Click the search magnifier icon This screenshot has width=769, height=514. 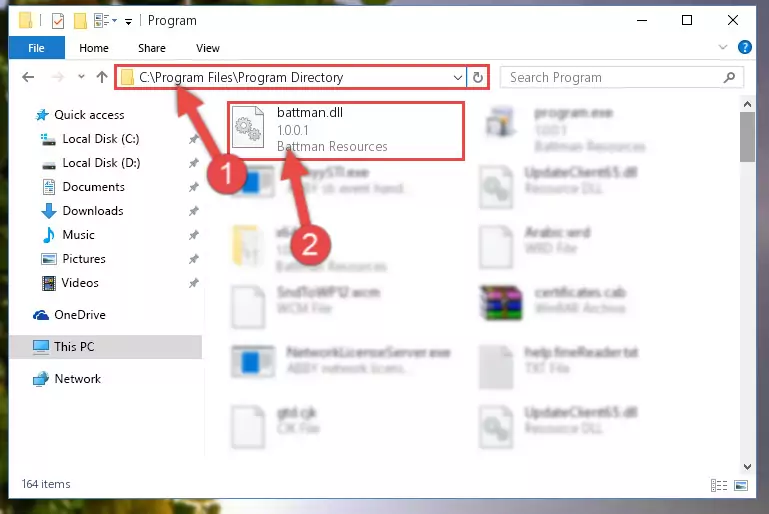pos(729,77)
